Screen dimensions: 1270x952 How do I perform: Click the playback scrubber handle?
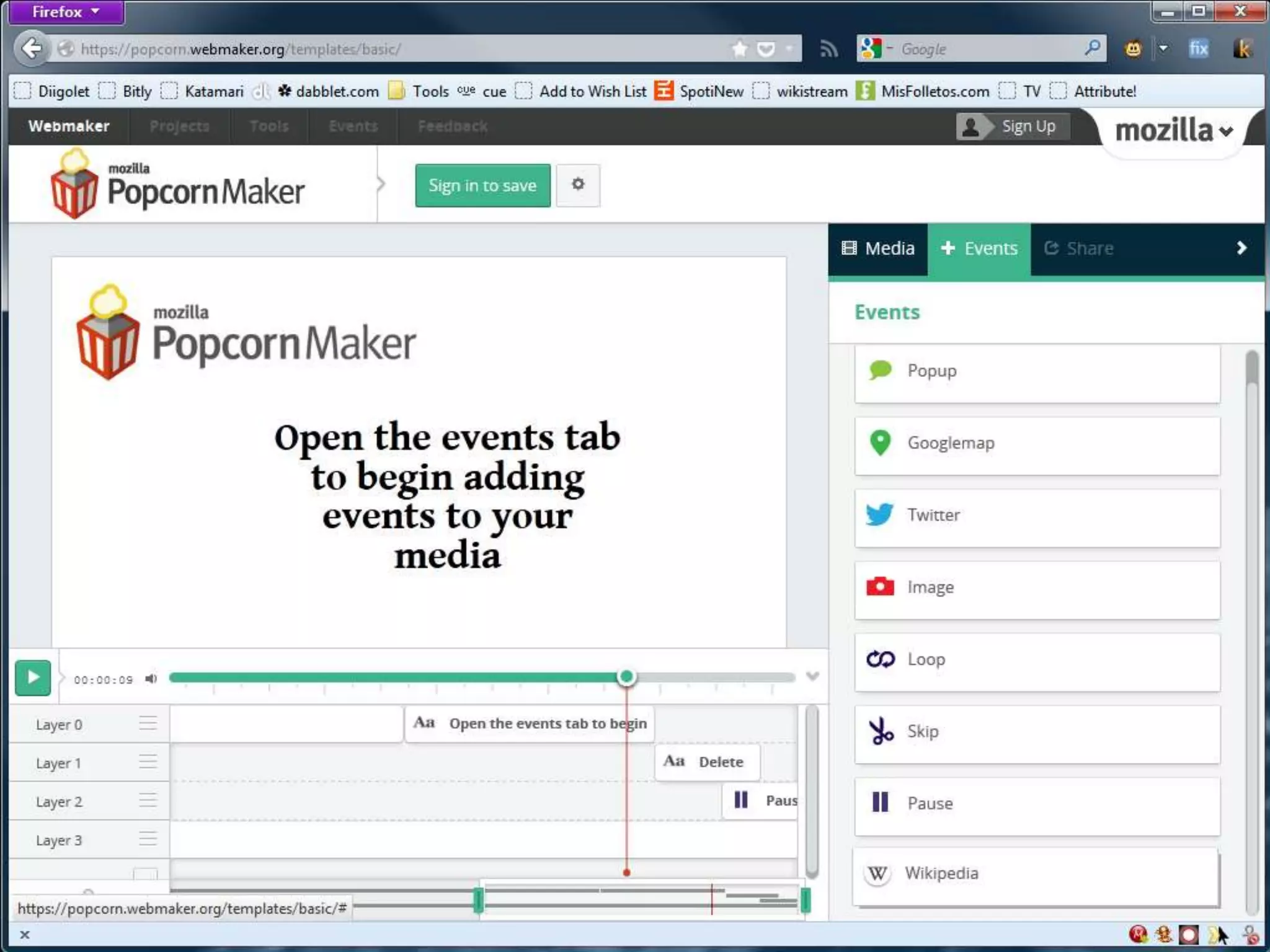(x=626, y=677)
